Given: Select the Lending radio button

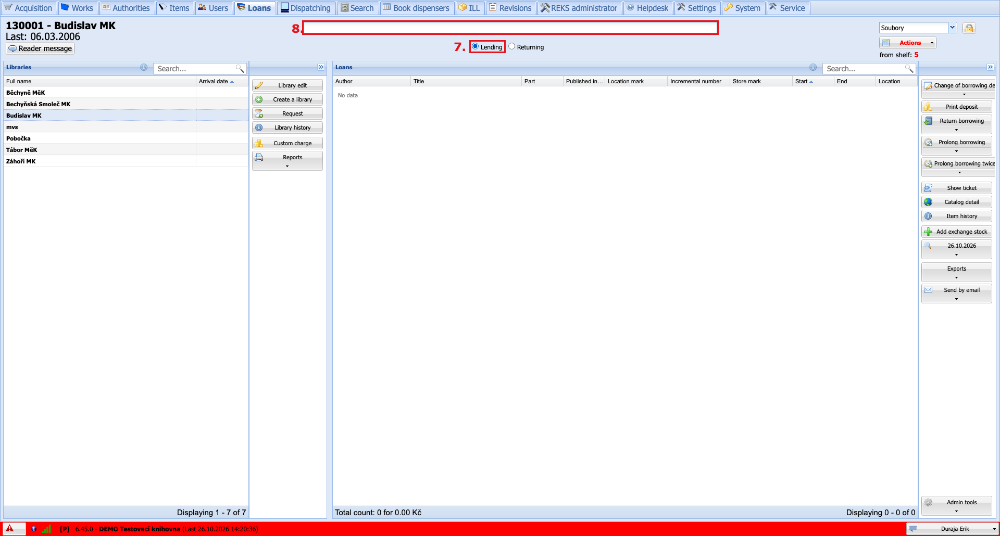Looking at the screenshot, I should 475,47.
